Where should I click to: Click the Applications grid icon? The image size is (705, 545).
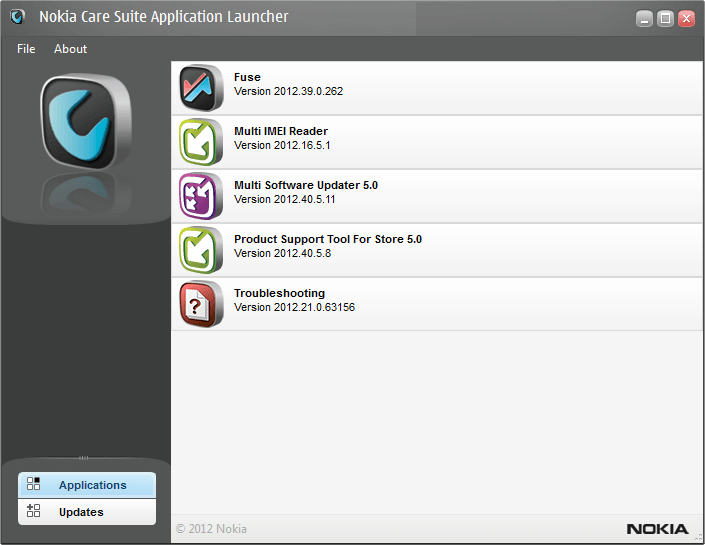click(33, 484)
